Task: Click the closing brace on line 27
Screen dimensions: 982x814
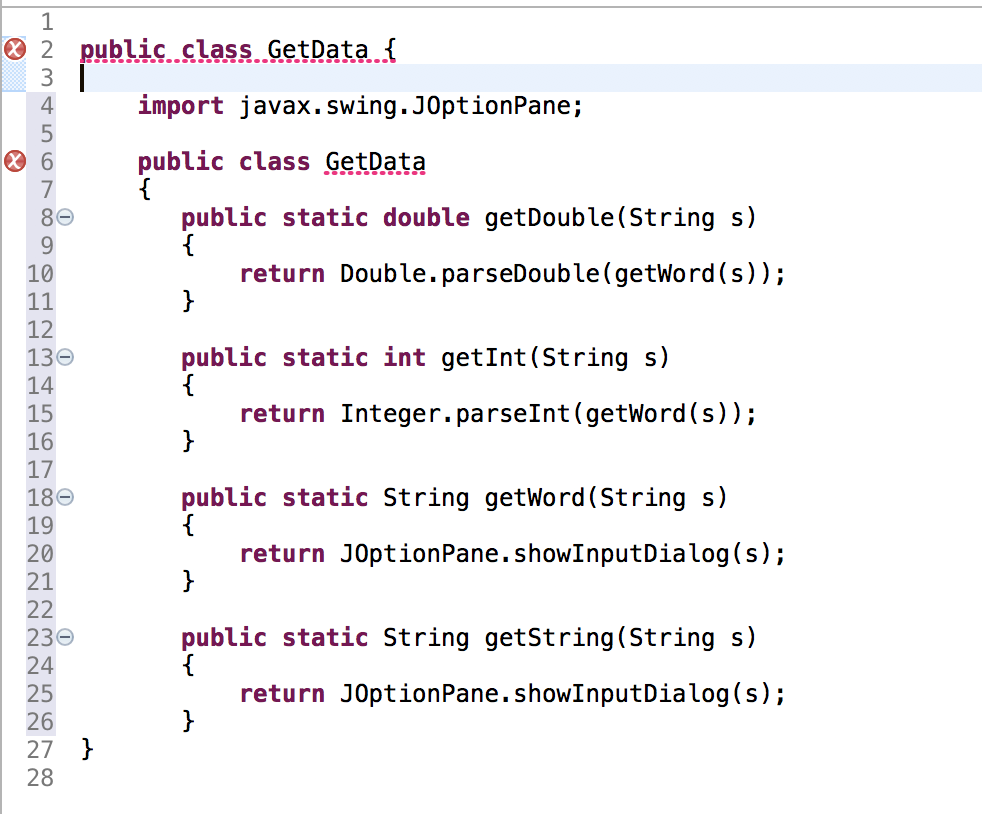Action: (x=86, y=749)
